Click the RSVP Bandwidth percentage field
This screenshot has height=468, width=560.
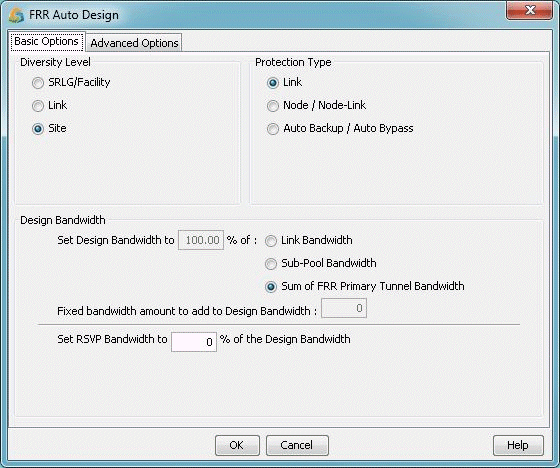pos(194,342)
